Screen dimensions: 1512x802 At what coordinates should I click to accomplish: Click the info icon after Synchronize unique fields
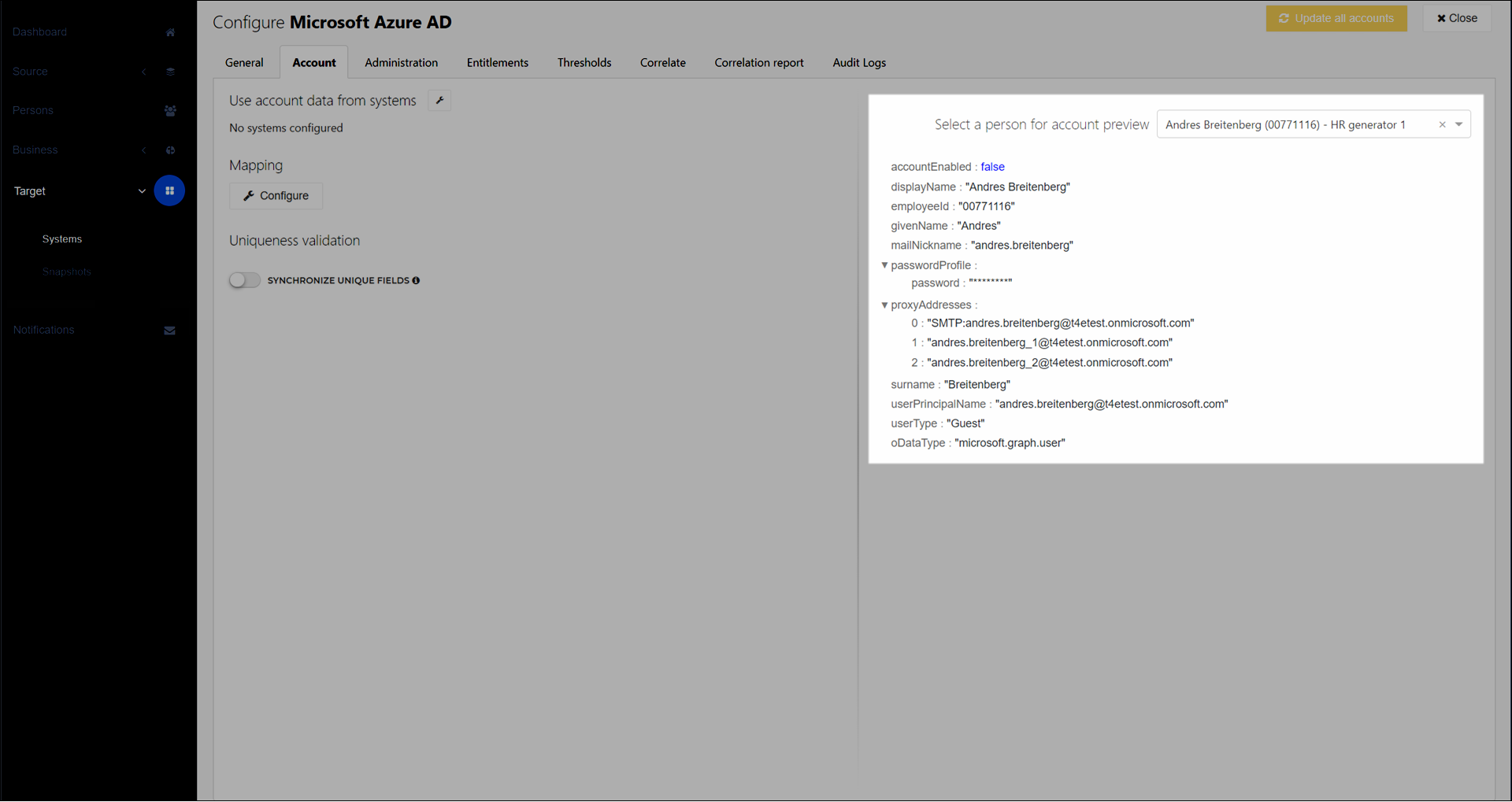pyautogui.click(x=416, y=280)
